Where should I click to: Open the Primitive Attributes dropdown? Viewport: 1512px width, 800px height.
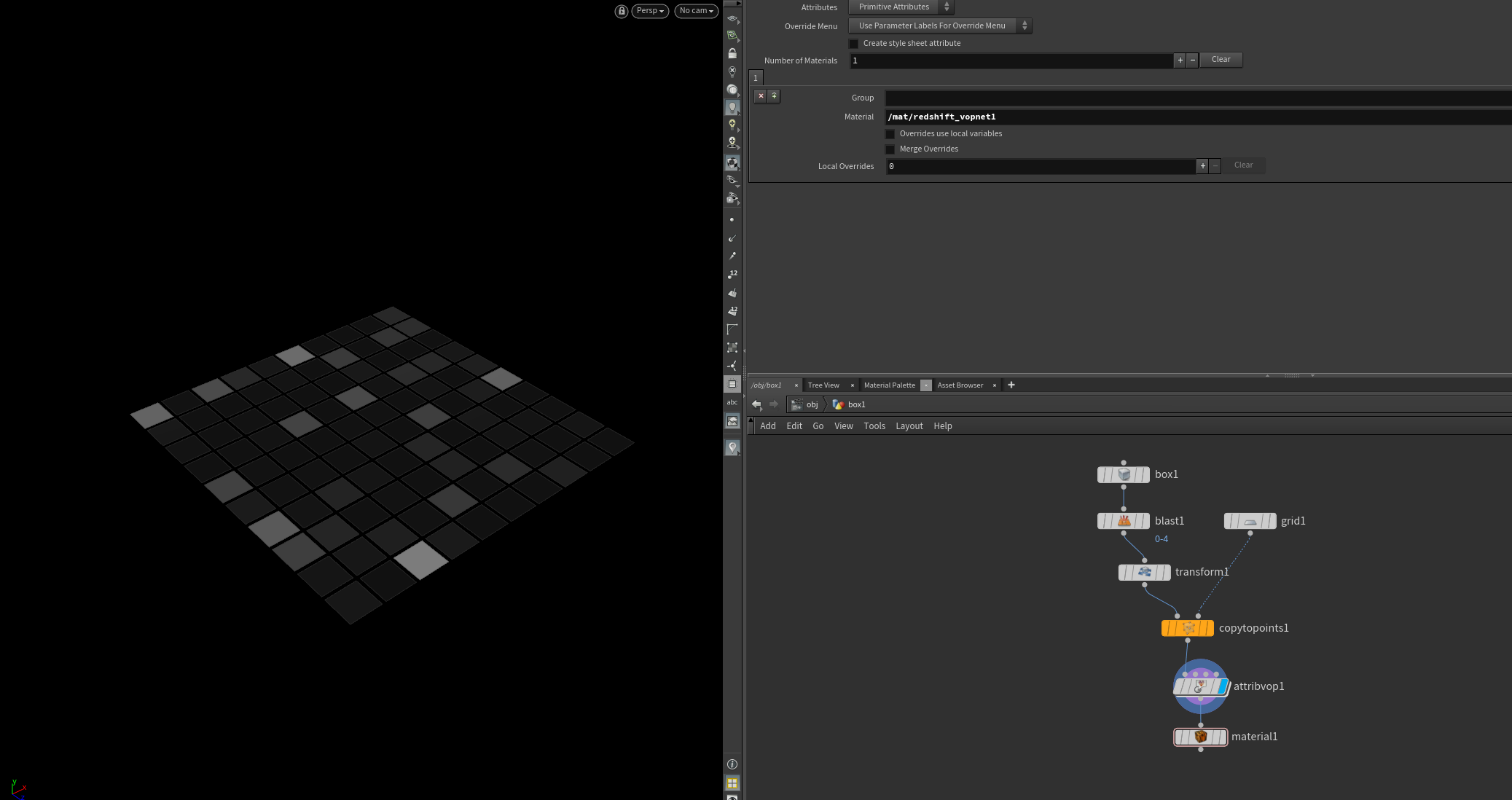pyautogui.click(x=901, y=7)
